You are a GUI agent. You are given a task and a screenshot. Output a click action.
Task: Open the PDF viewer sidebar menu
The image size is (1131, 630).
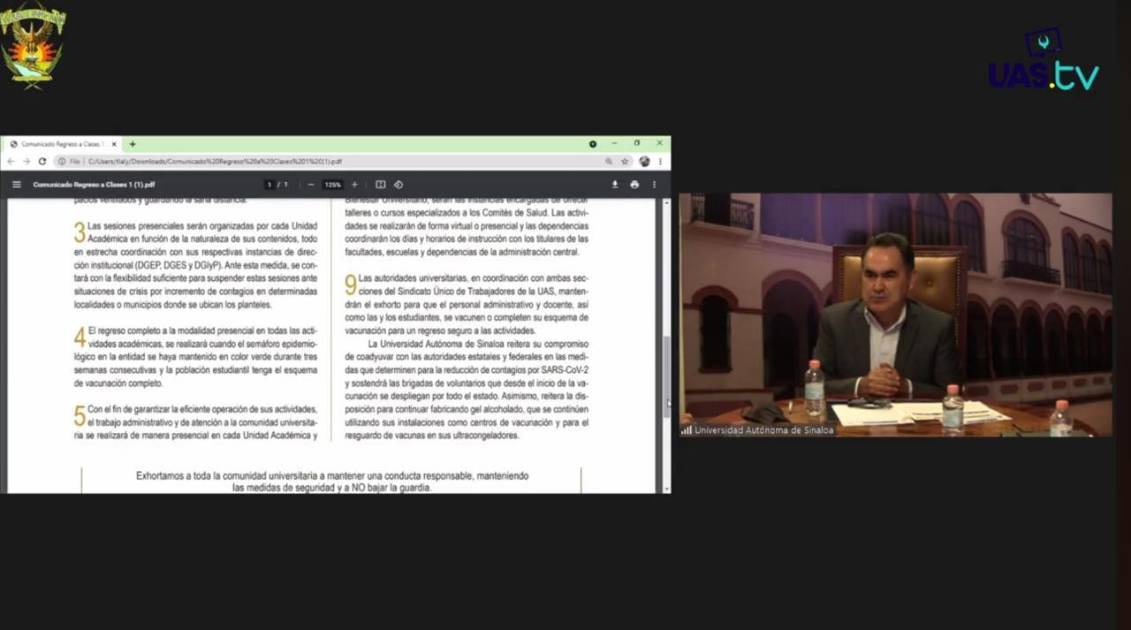tap(16, 185)
